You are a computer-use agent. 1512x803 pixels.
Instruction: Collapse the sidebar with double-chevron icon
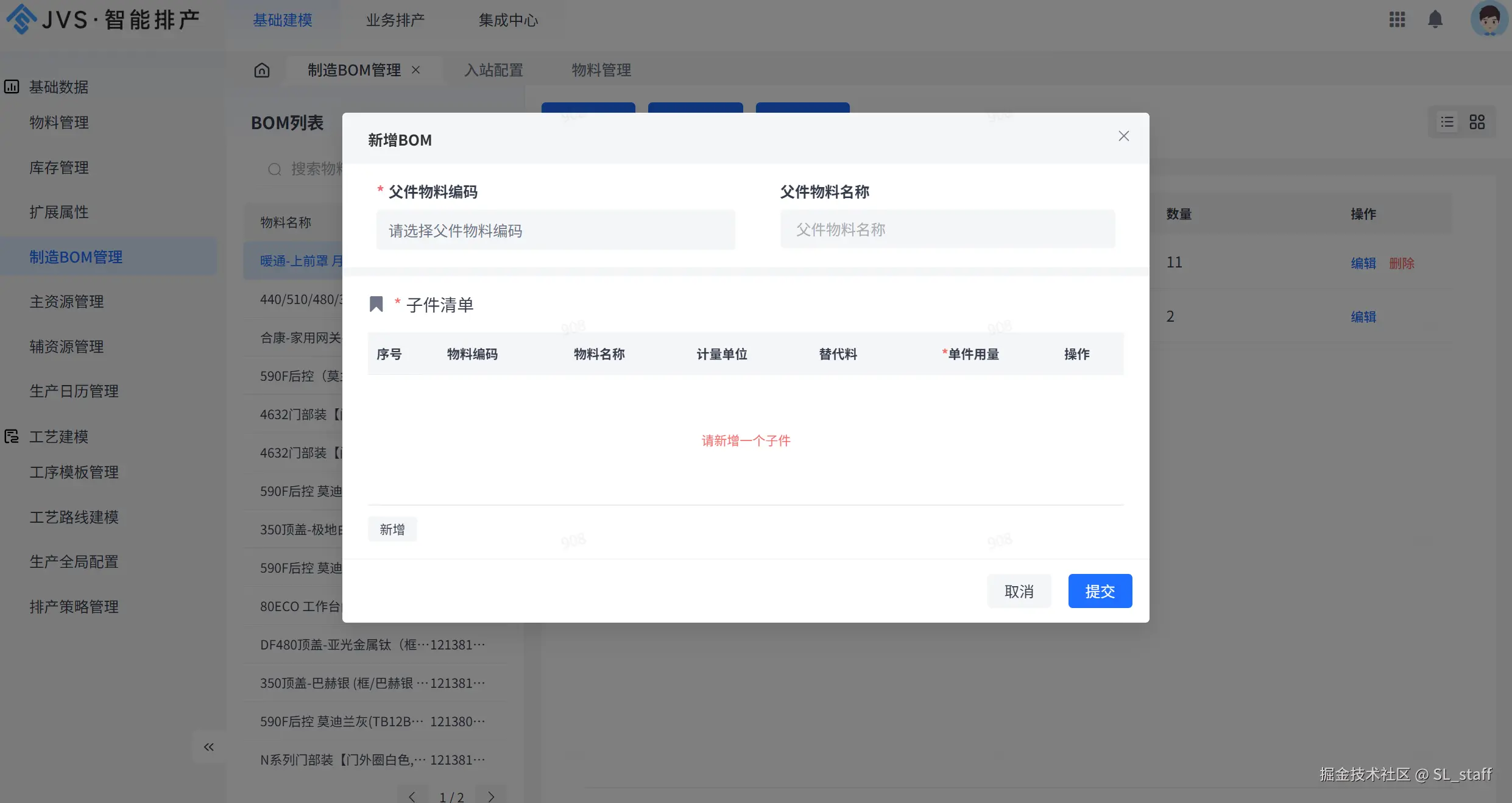[x=209, y=747]
